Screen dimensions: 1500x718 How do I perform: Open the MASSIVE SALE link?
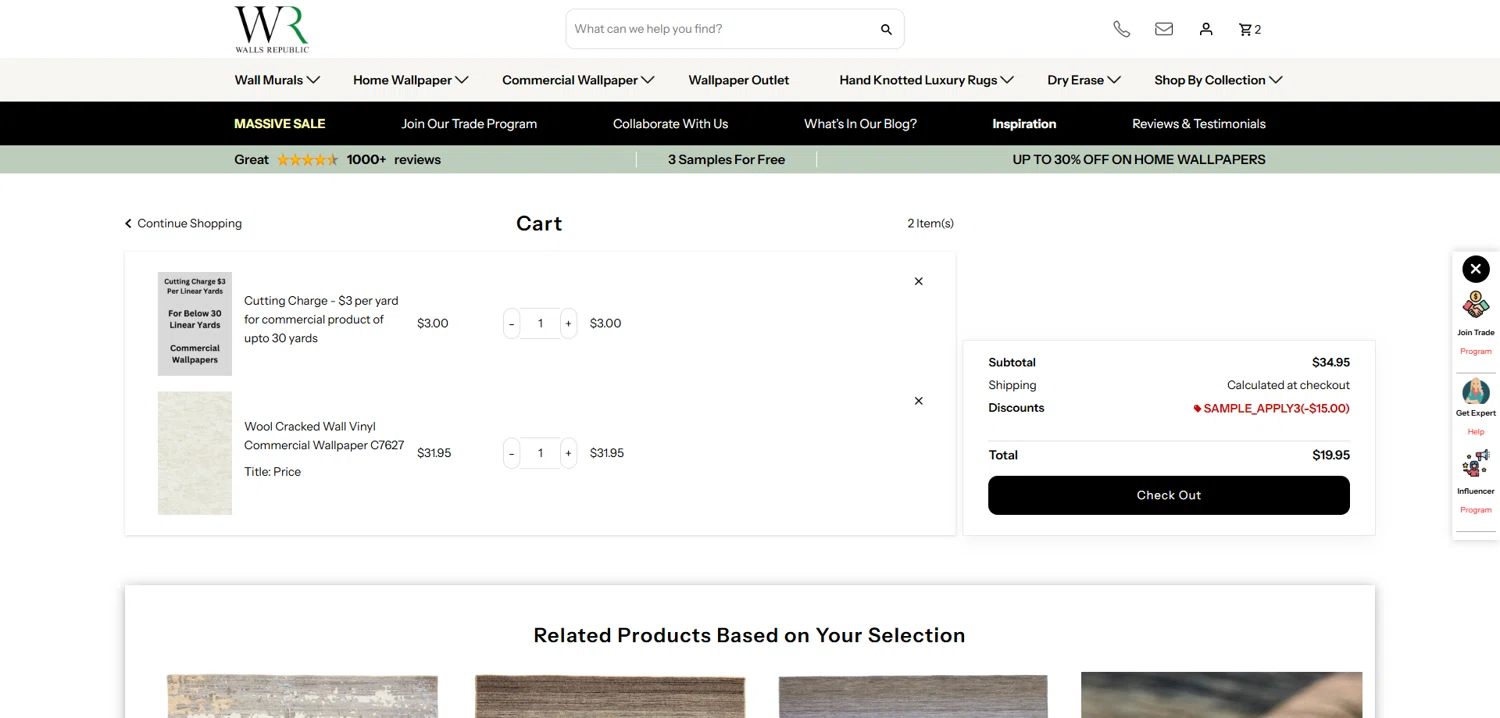pyautogui.click(x=280, y=124)
